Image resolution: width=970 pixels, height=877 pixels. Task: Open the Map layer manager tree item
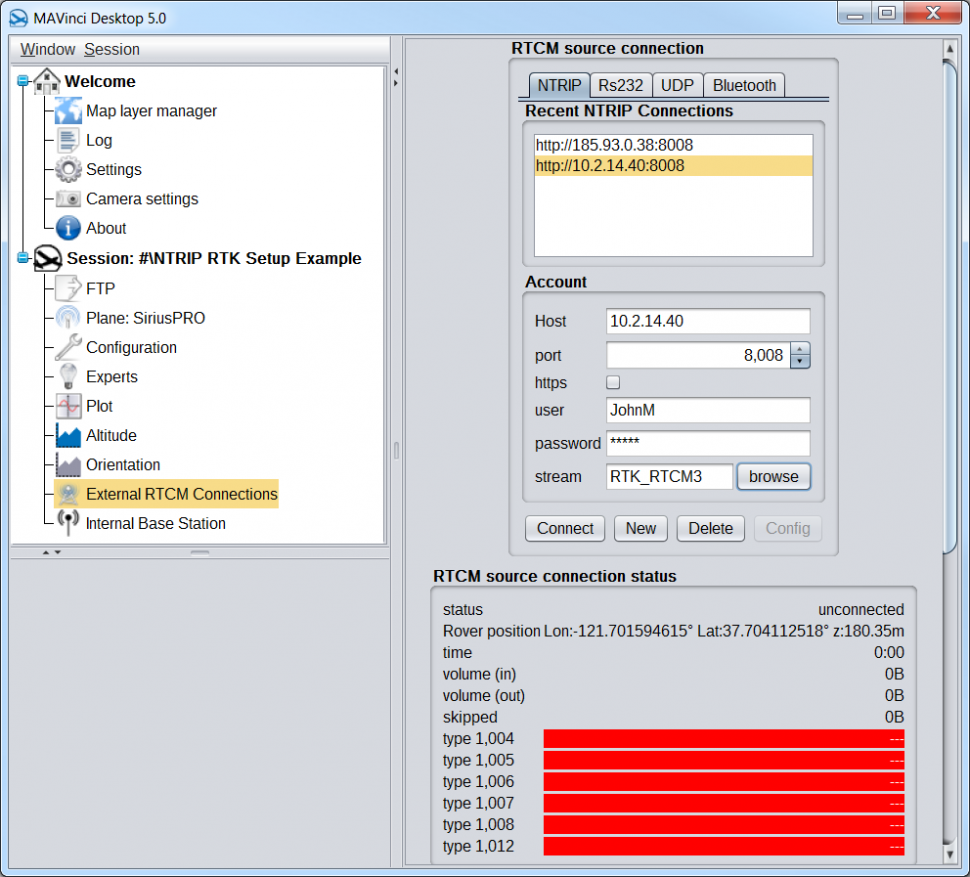(x=152, y=111)
